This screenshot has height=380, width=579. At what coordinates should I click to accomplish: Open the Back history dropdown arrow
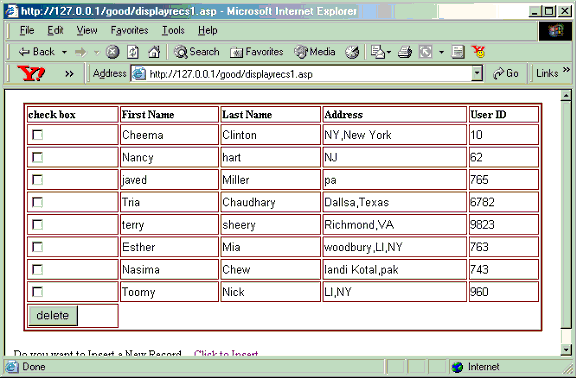(x=64, y=52)
